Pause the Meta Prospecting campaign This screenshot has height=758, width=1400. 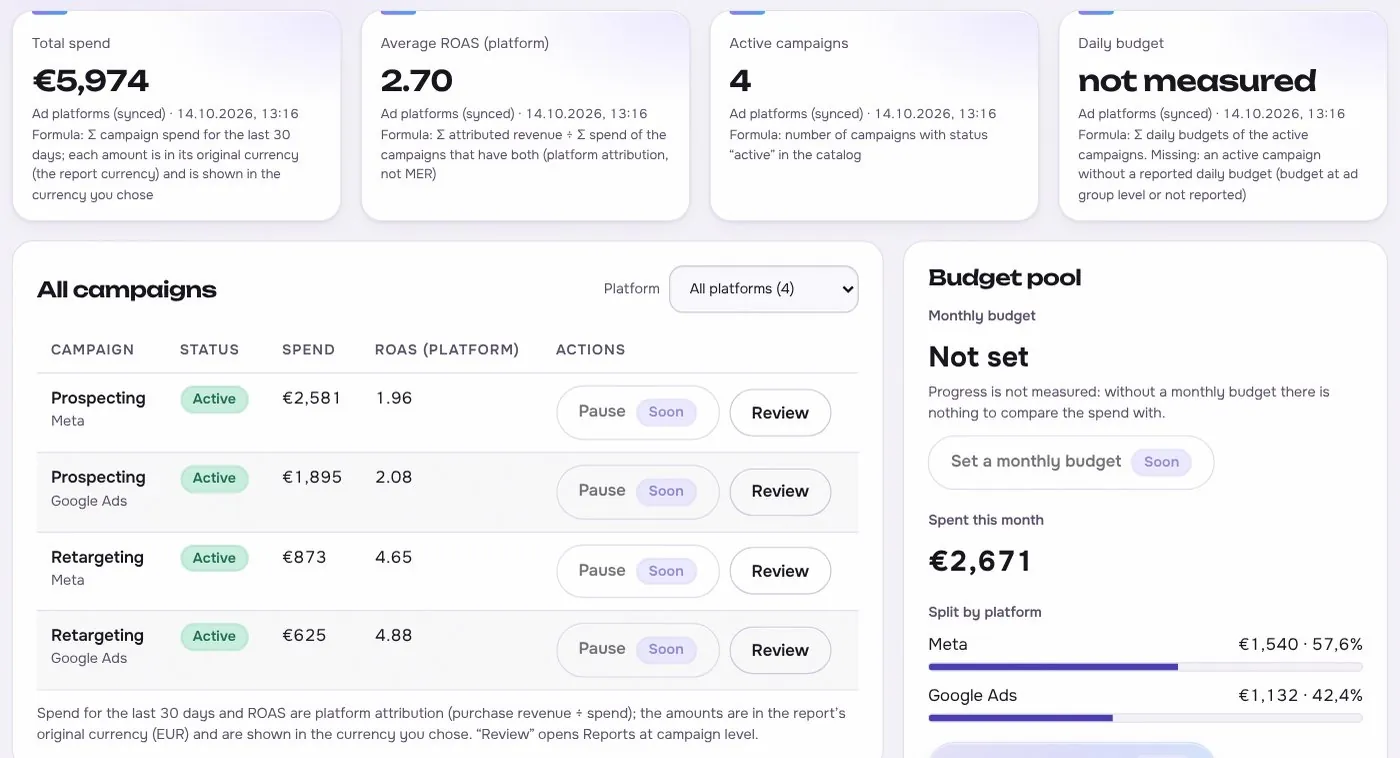point(638,412)
